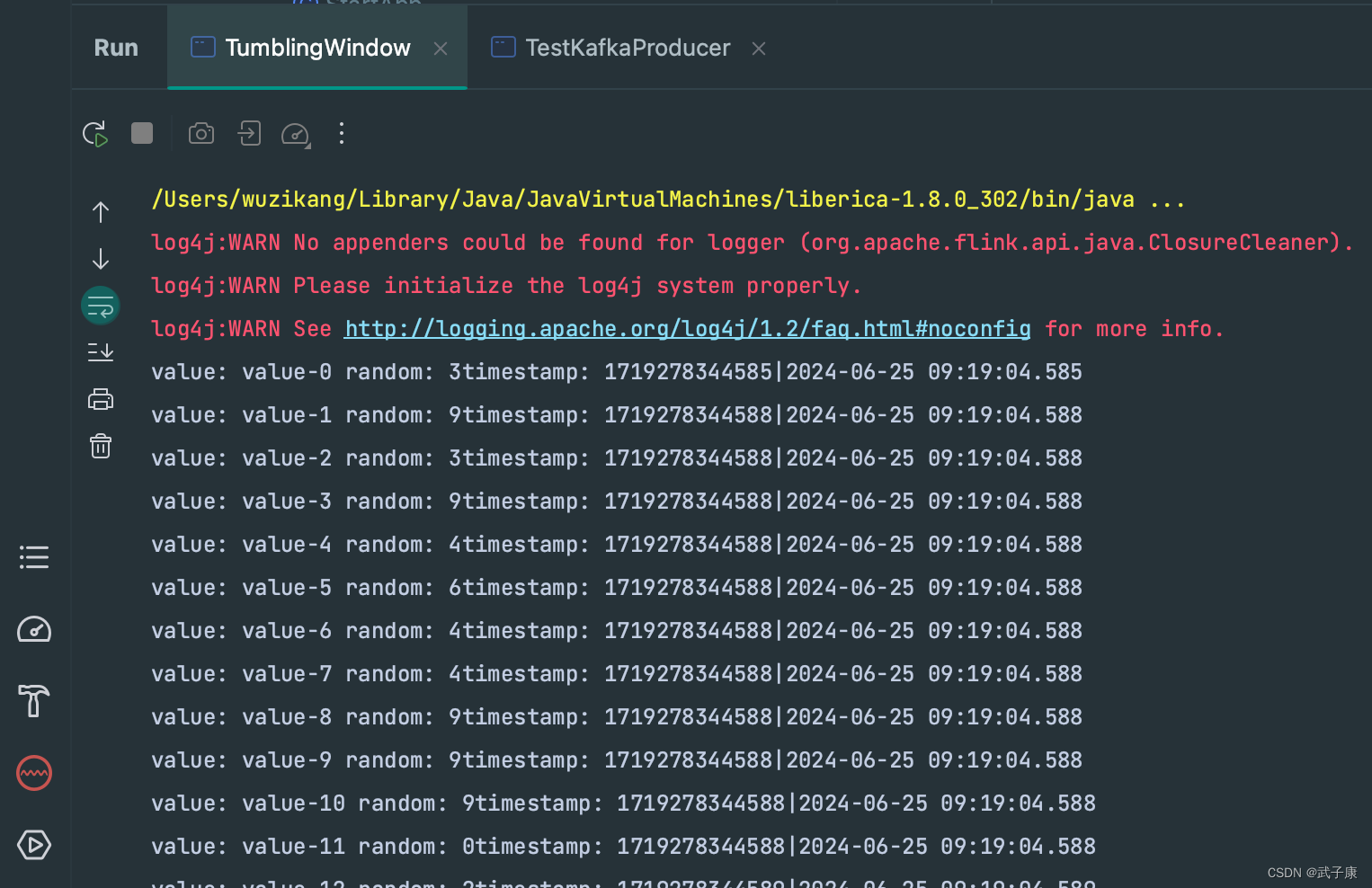1372x888 pixels.
Task: Switch to the TestKafkaProducer tab
Action: 628,48
